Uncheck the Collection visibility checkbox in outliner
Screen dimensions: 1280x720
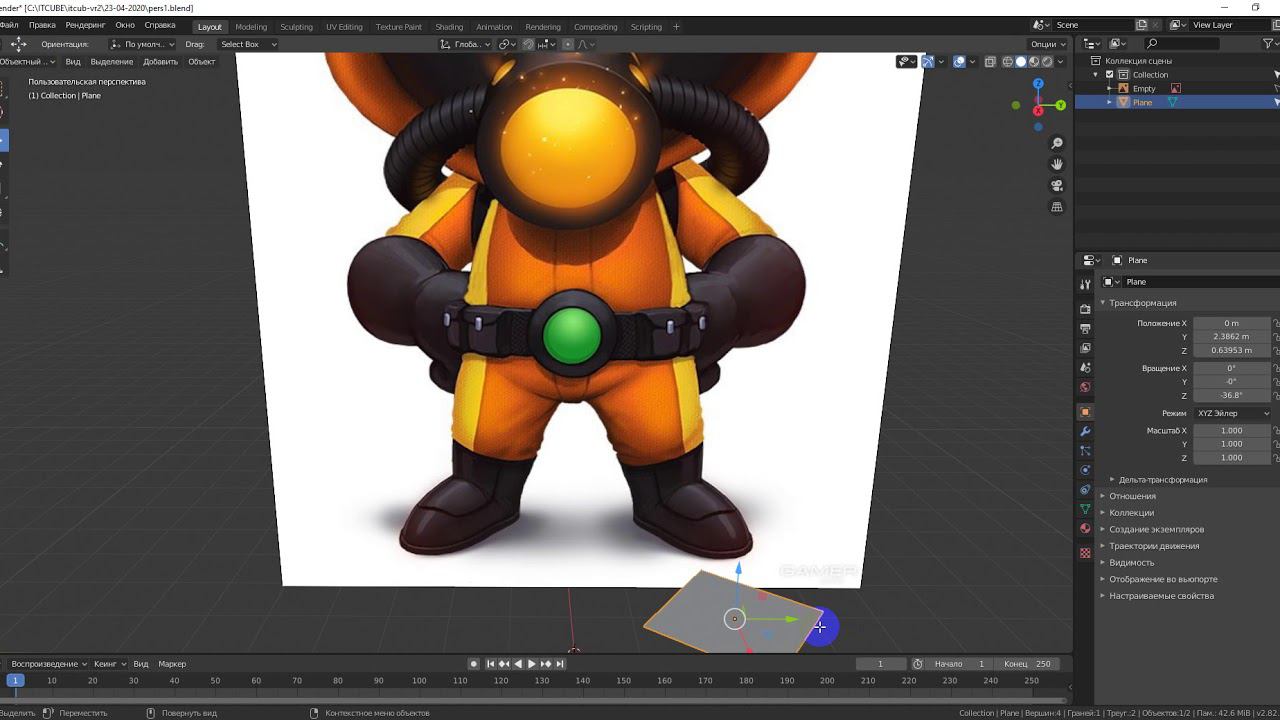pyautogui.click(x=1109, y=75)
